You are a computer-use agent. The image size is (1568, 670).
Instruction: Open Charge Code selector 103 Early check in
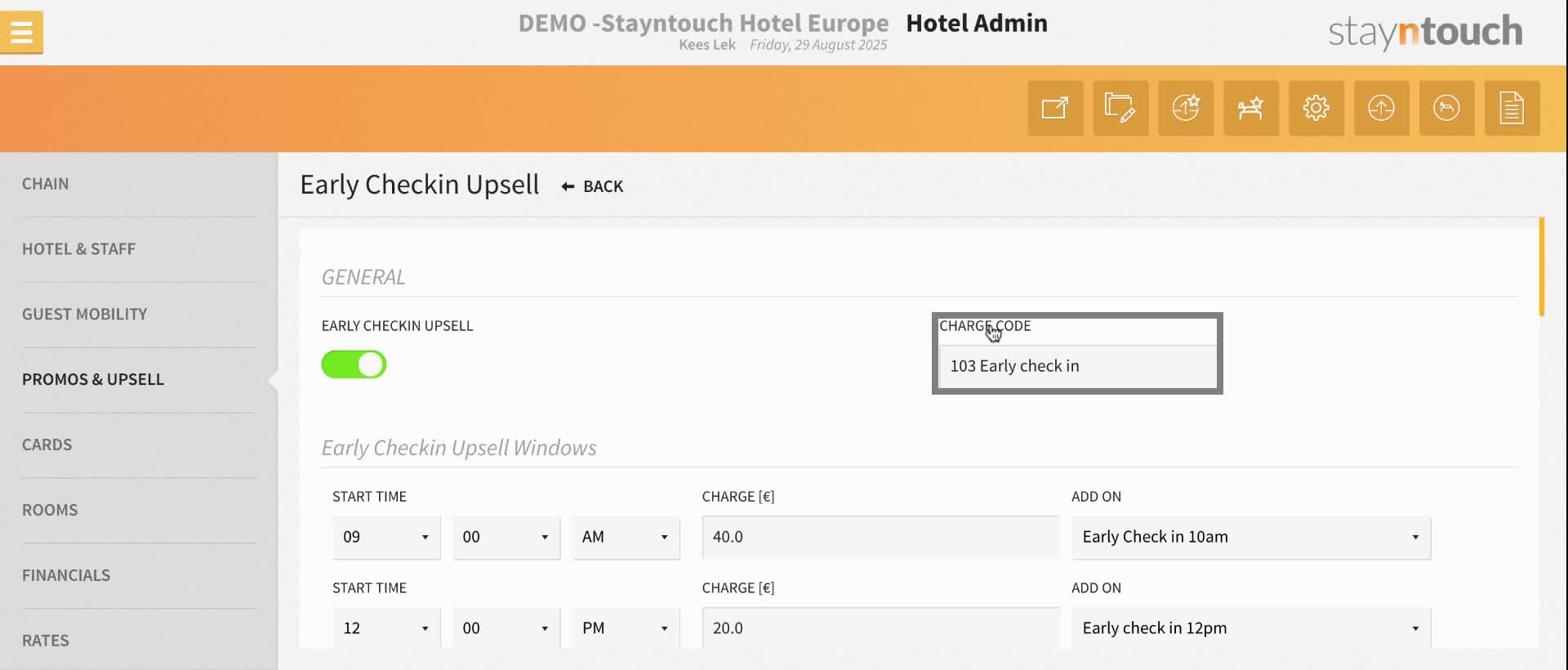point(1077,366)
